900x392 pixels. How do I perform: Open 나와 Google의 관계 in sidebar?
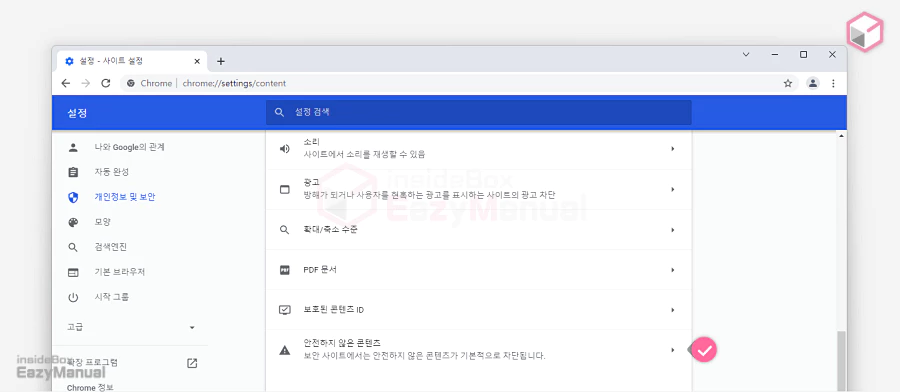[x=130, y=147]
